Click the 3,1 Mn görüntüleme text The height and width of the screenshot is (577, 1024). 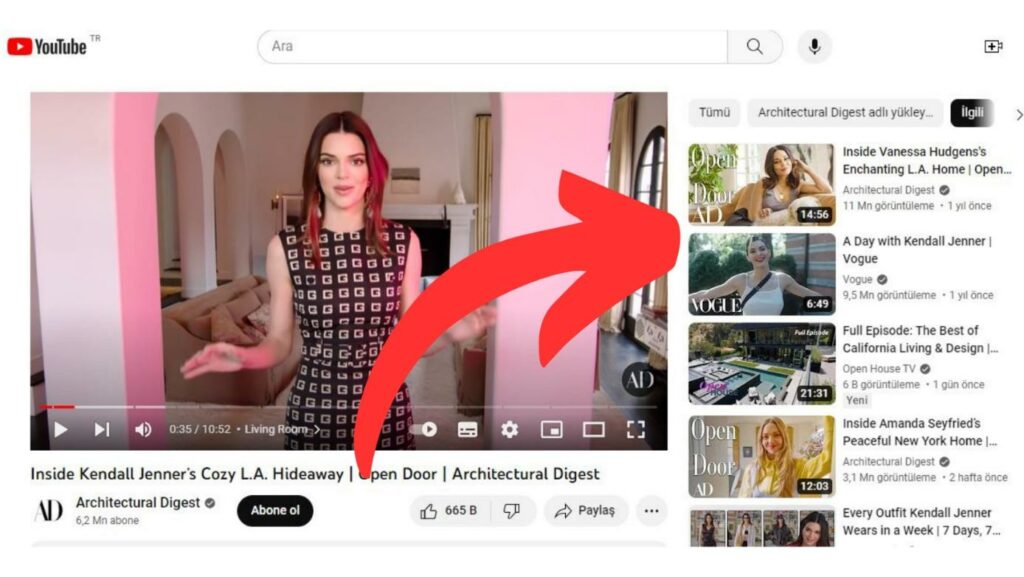click(x=889, y=478)
